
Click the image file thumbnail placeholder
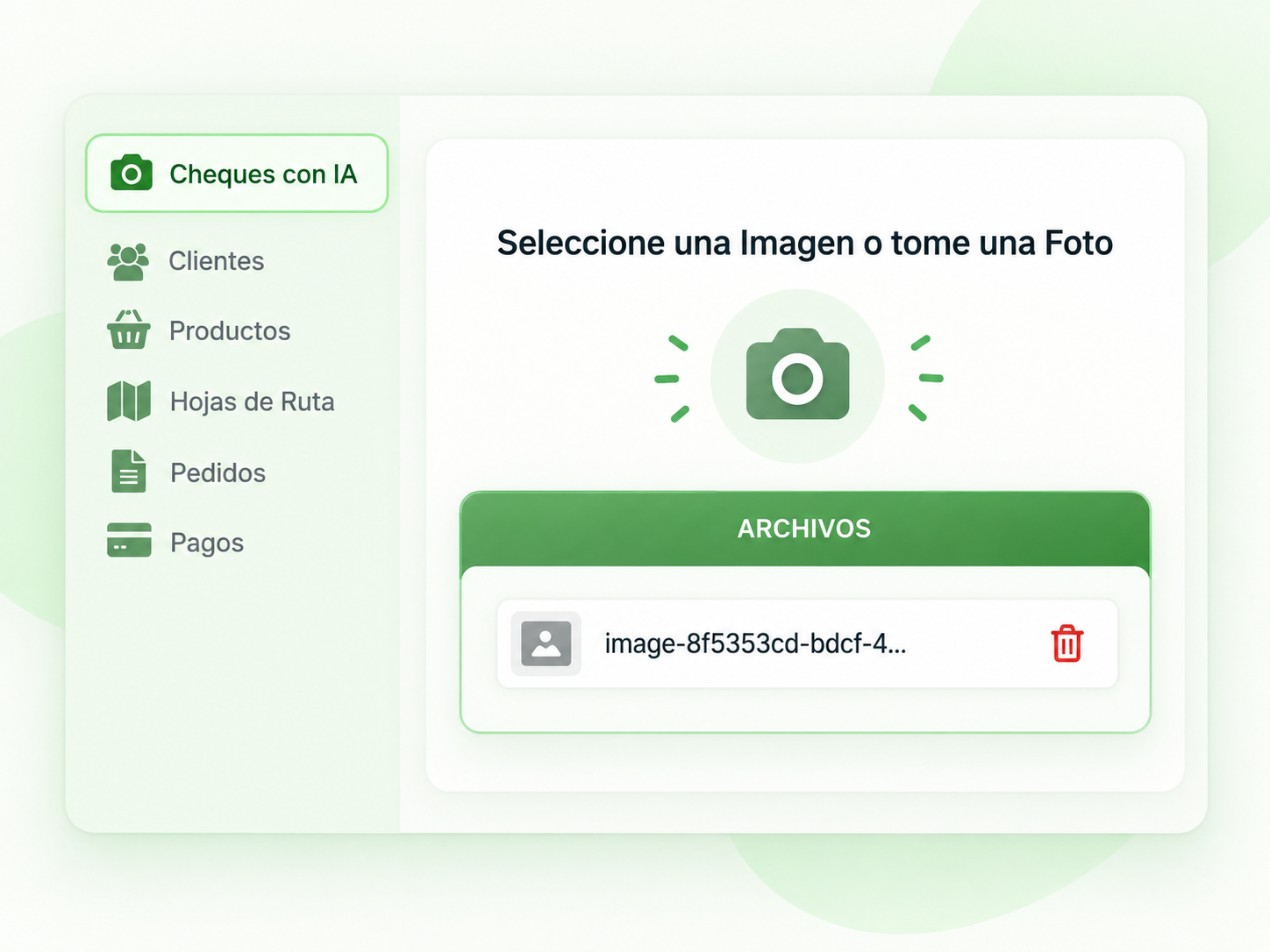[x=546, y=643]
